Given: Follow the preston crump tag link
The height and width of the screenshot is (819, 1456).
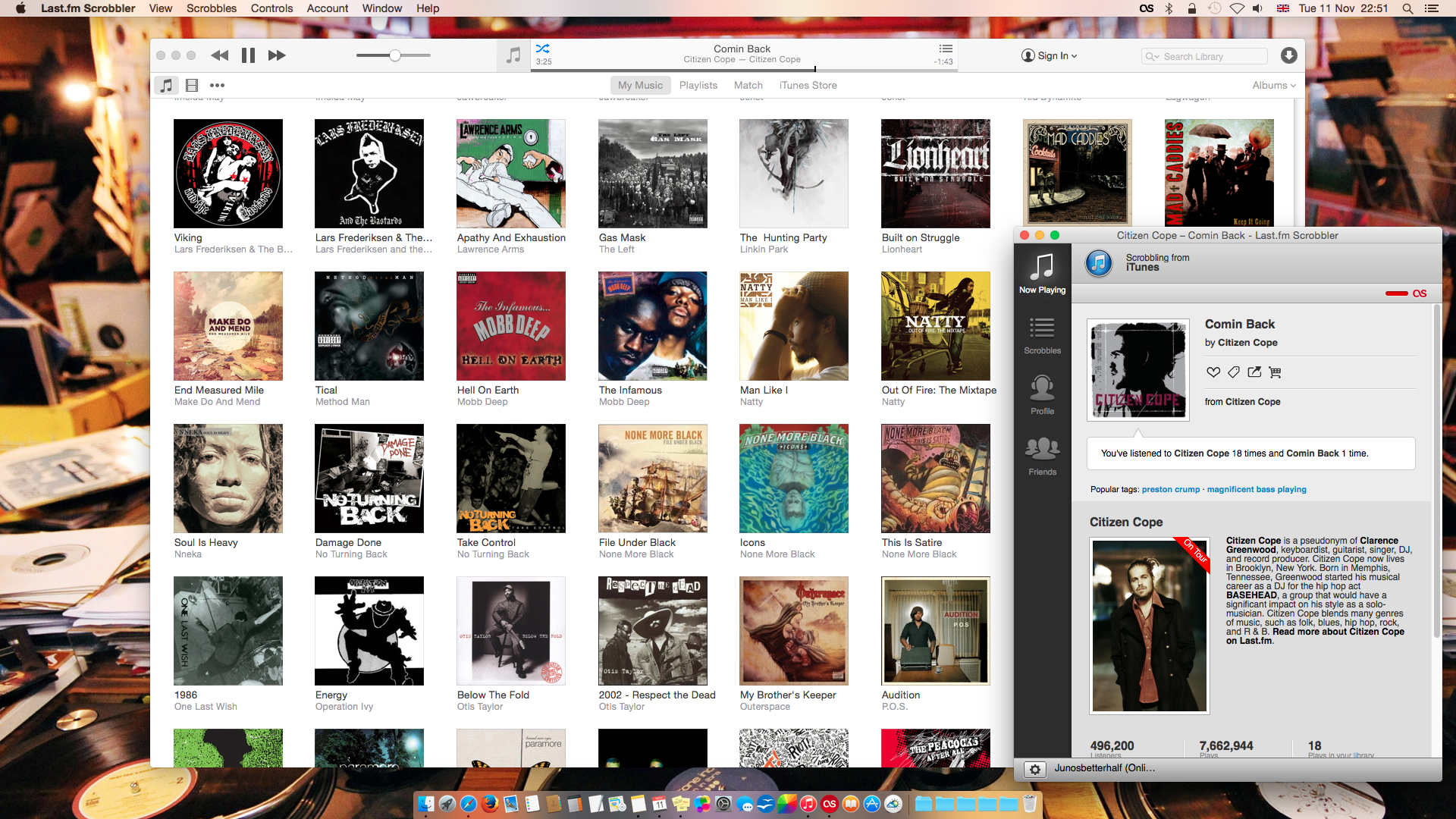Looking at the screenshot, I should [1171, 489].
